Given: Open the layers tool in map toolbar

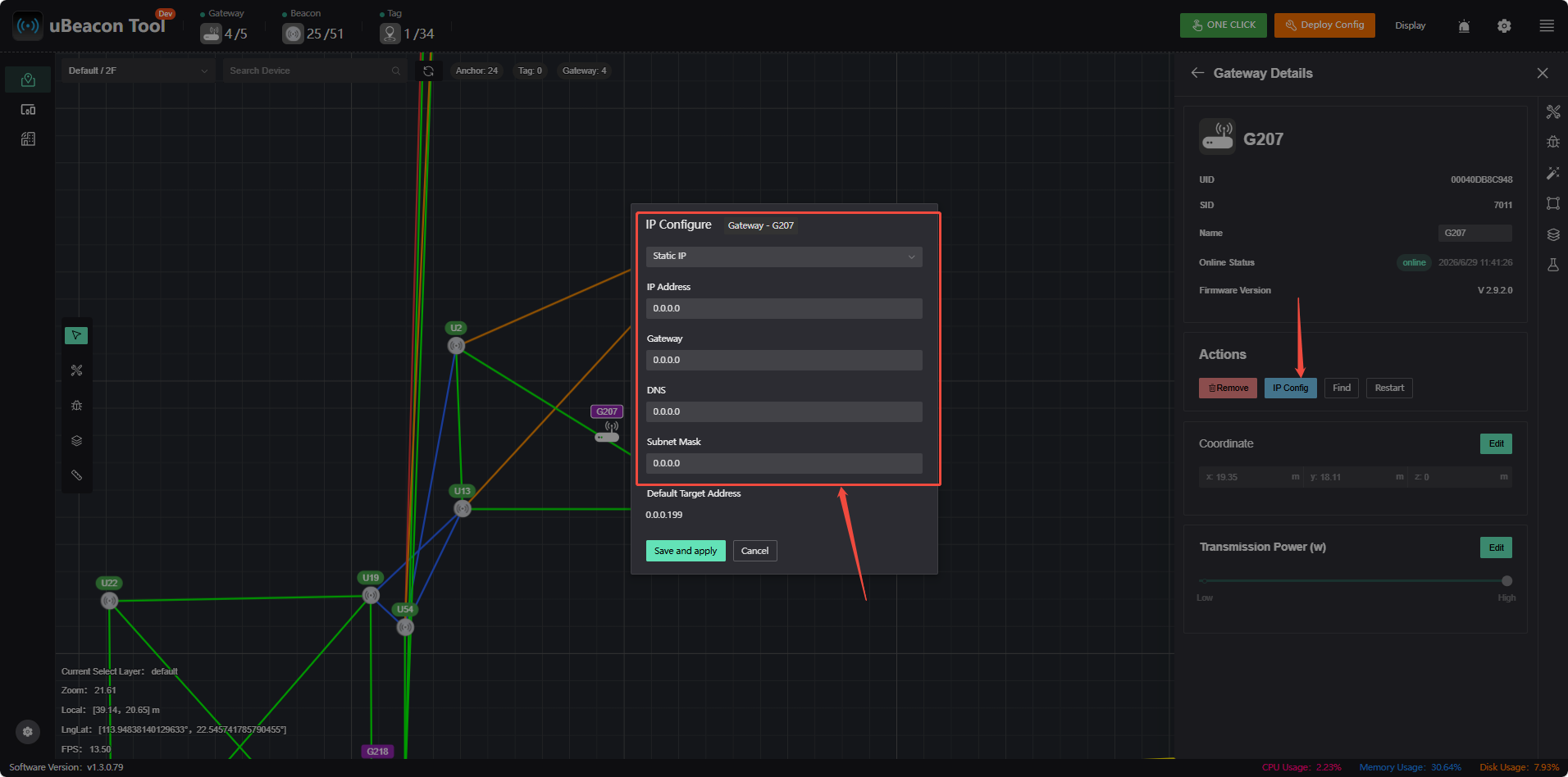Looking at the screenshot, I should [x=76, y=441].
